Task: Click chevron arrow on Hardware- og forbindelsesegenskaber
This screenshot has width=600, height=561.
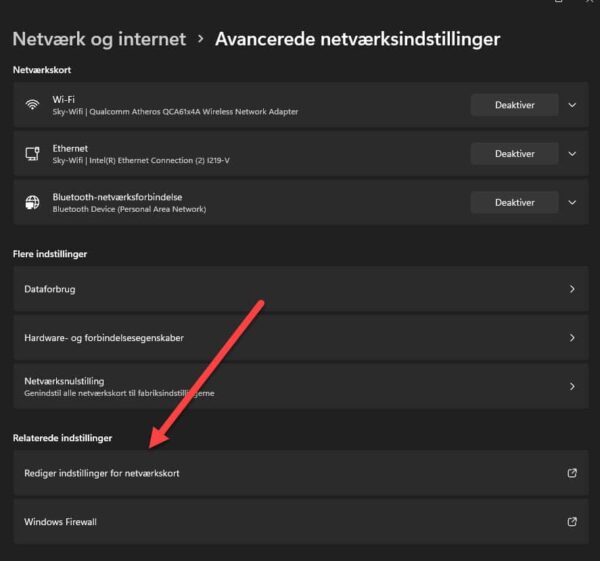Action: (572, 338)
